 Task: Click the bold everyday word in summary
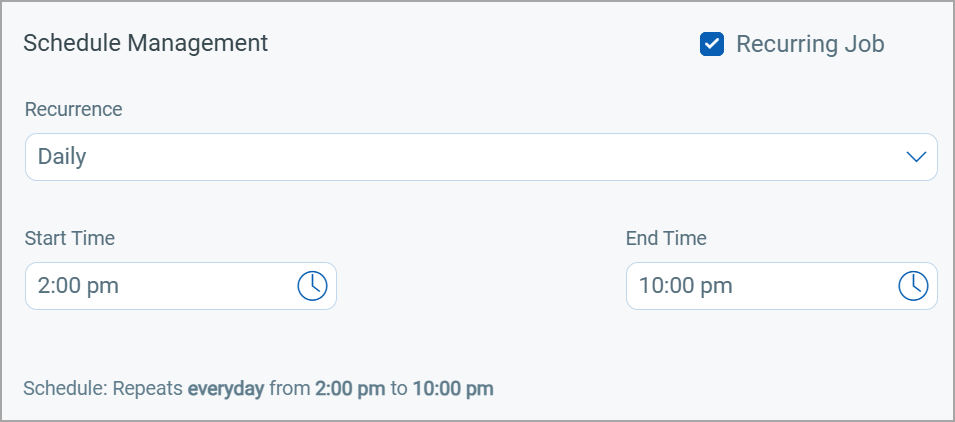tap(226, 389)
